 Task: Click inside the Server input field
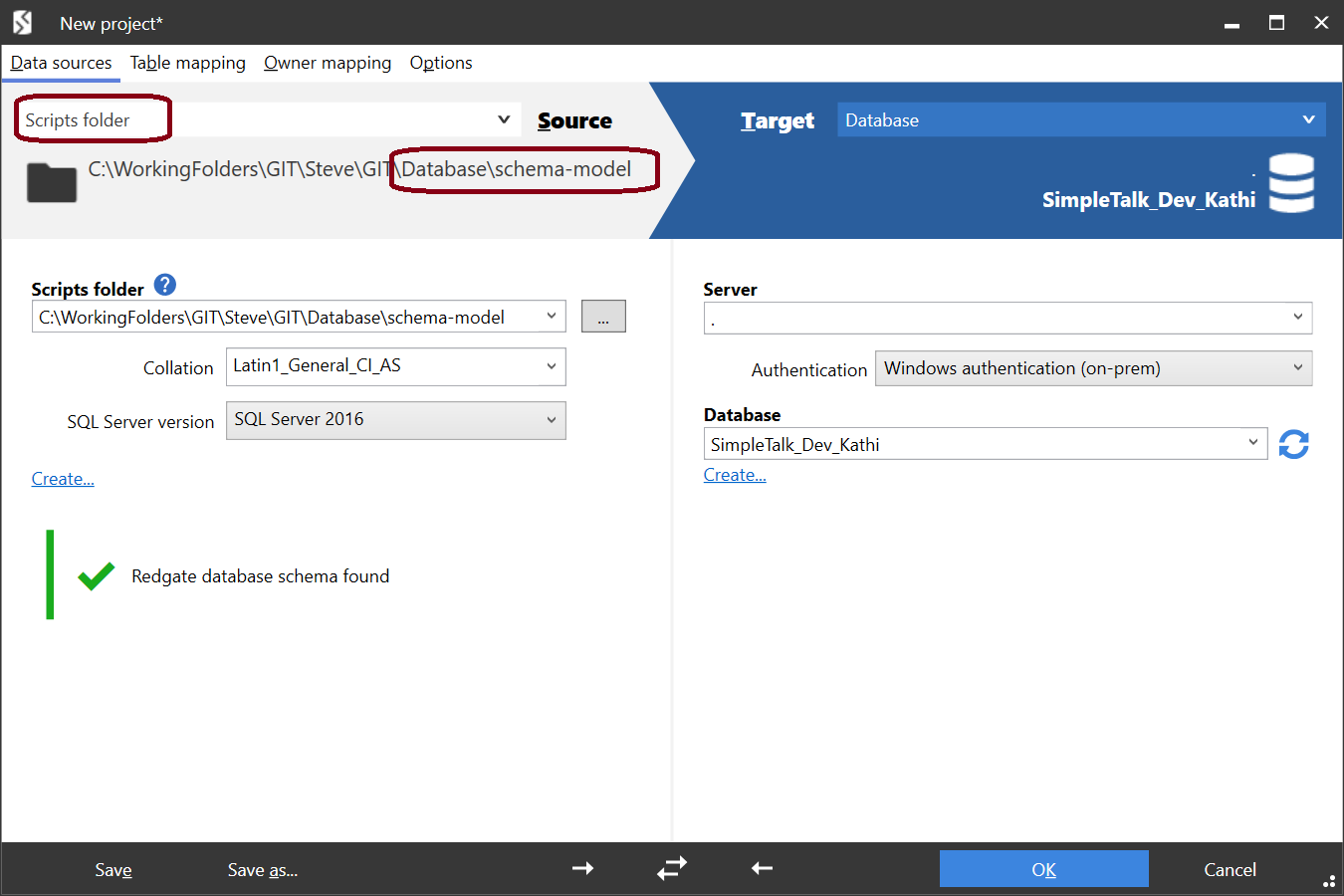[996, 317]
